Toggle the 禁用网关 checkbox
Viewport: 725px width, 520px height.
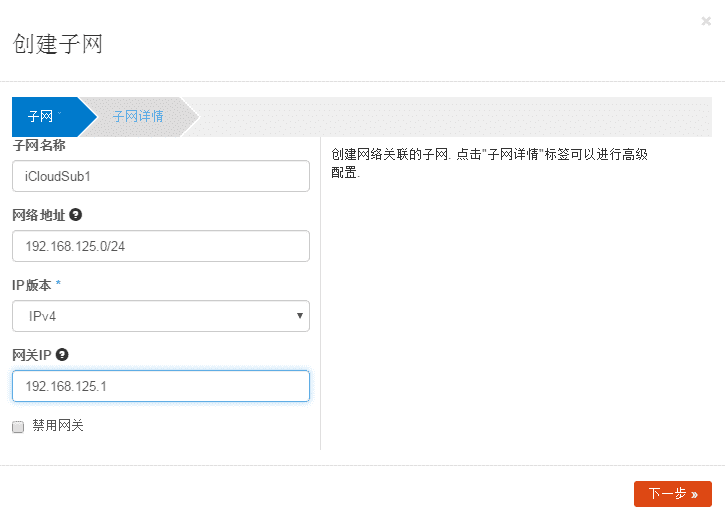tap(18, 427)
